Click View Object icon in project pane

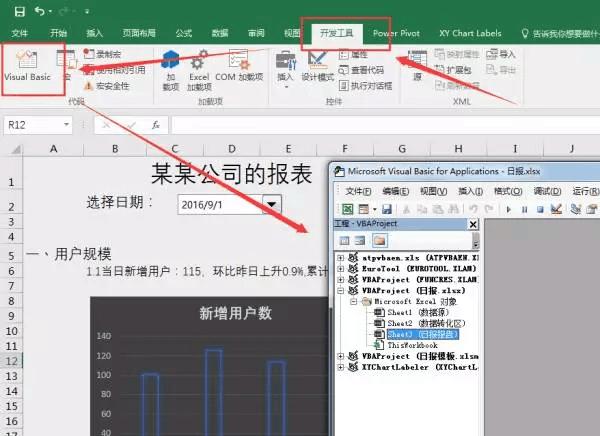pyautogui.click(x=360, y=240)
